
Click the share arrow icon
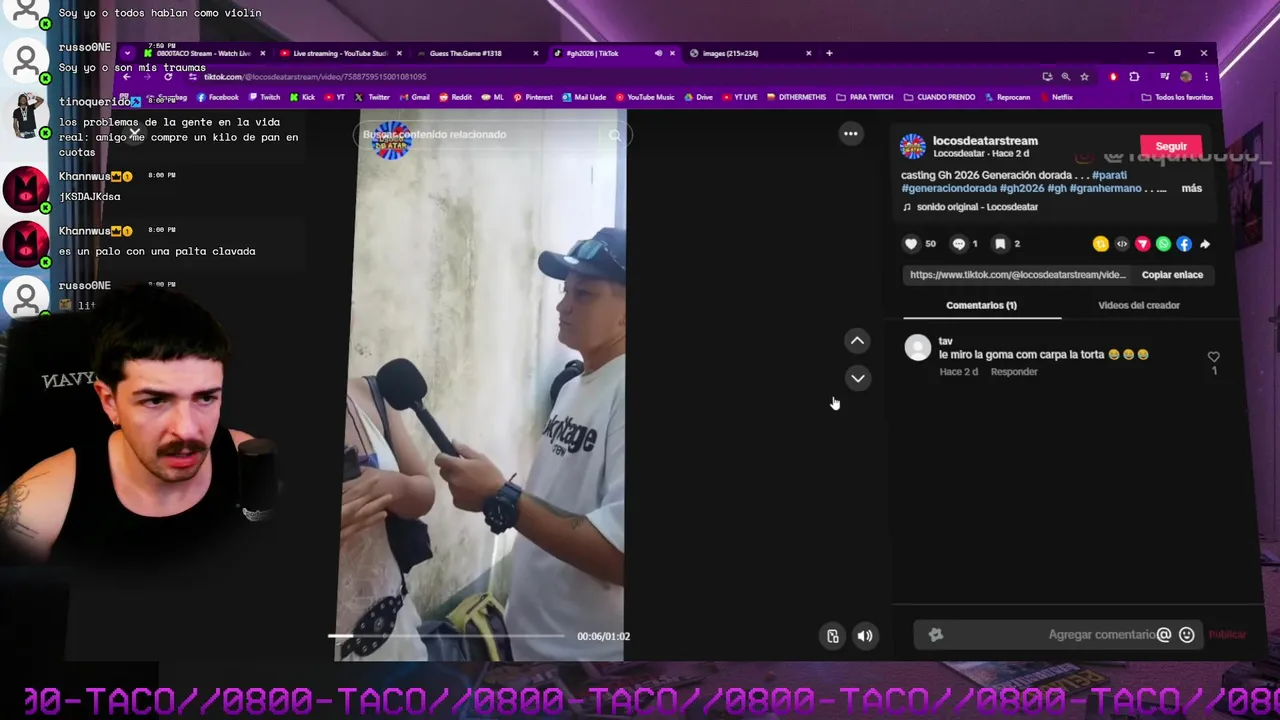point(1205,244)
